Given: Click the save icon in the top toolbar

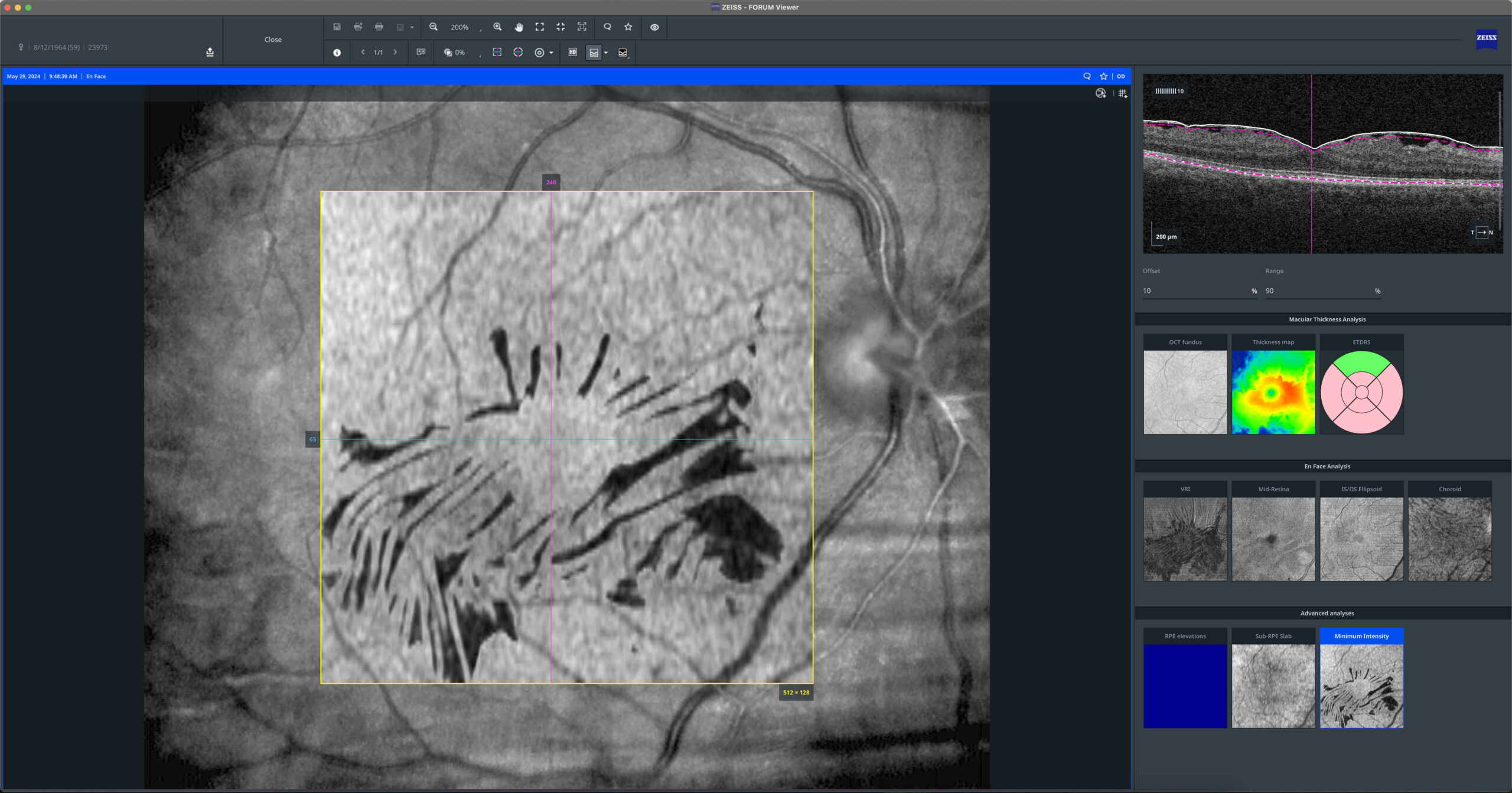Looking at the screenshot, I should click(337, 27).
